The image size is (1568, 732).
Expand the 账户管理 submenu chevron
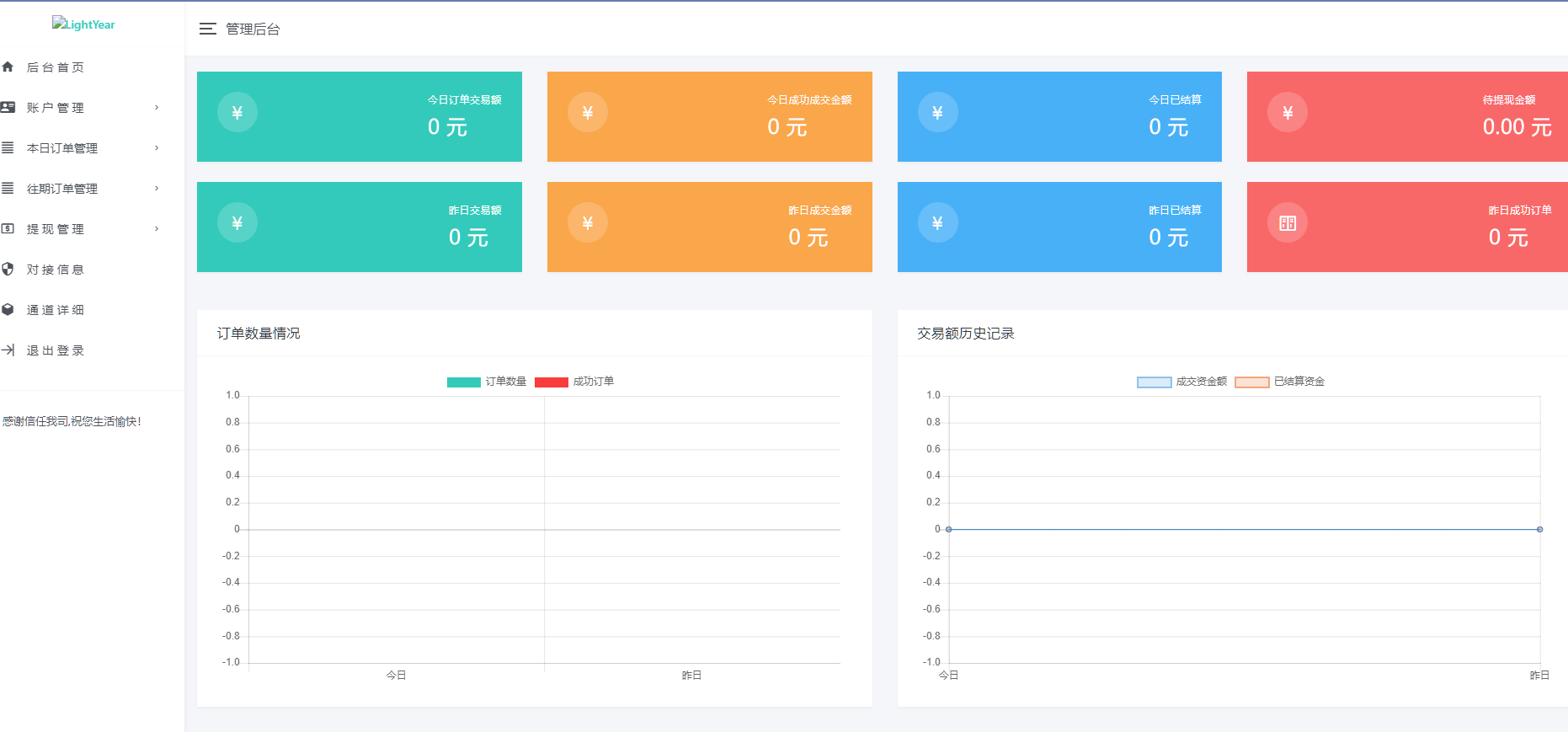point(157,108)
